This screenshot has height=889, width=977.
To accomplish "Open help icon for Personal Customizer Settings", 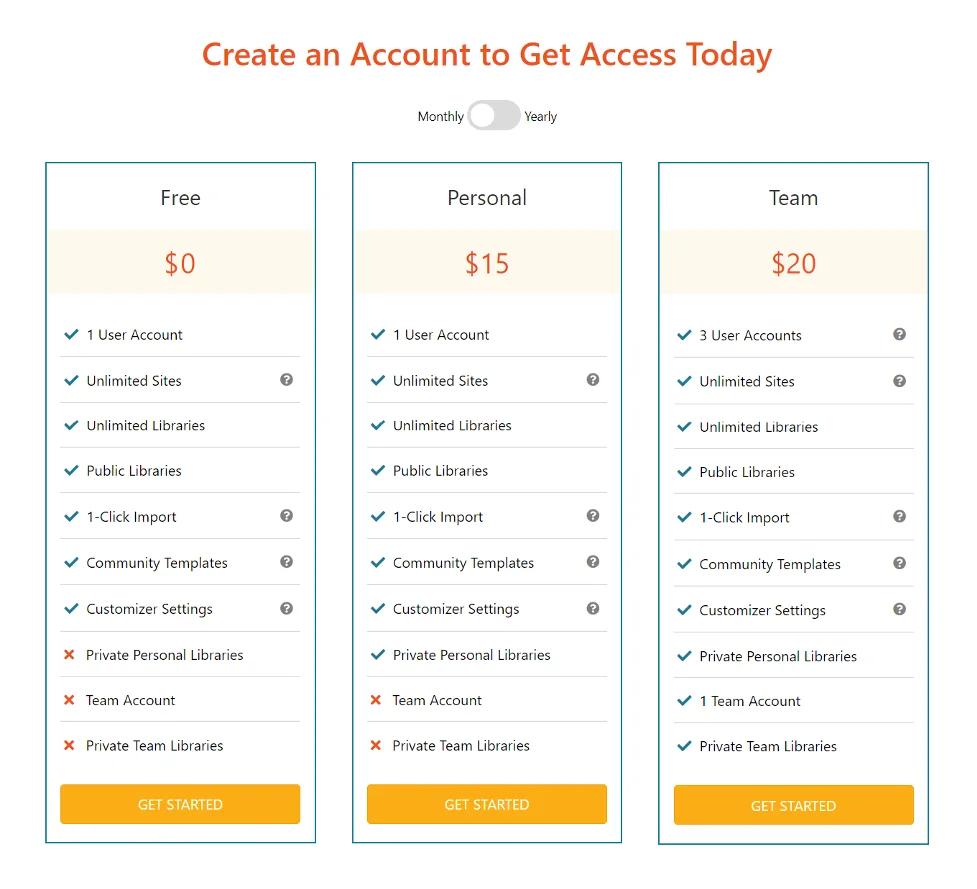I will click(x=593, y=608).
